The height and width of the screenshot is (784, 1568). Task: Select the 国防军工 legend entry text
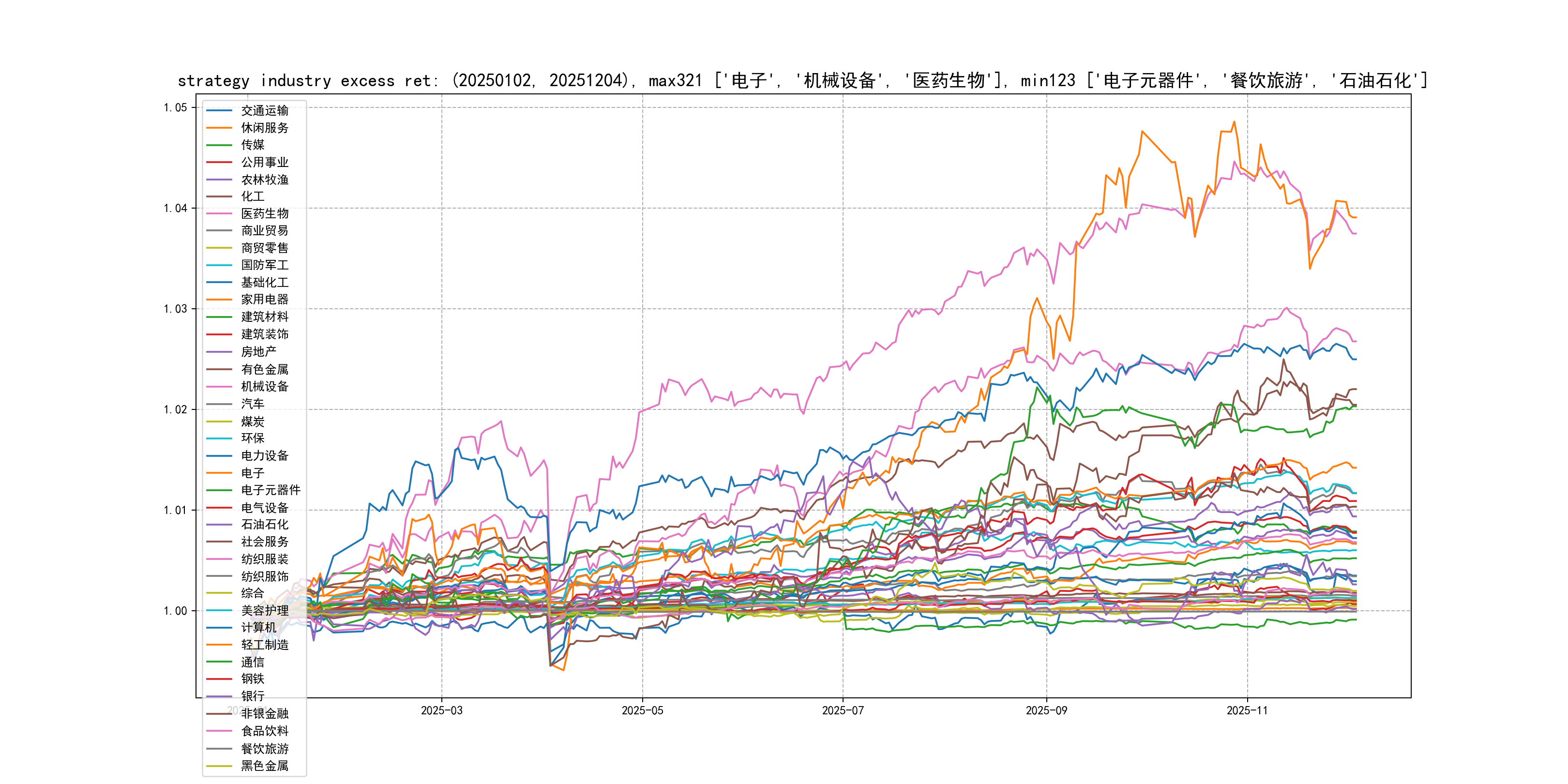265,265
